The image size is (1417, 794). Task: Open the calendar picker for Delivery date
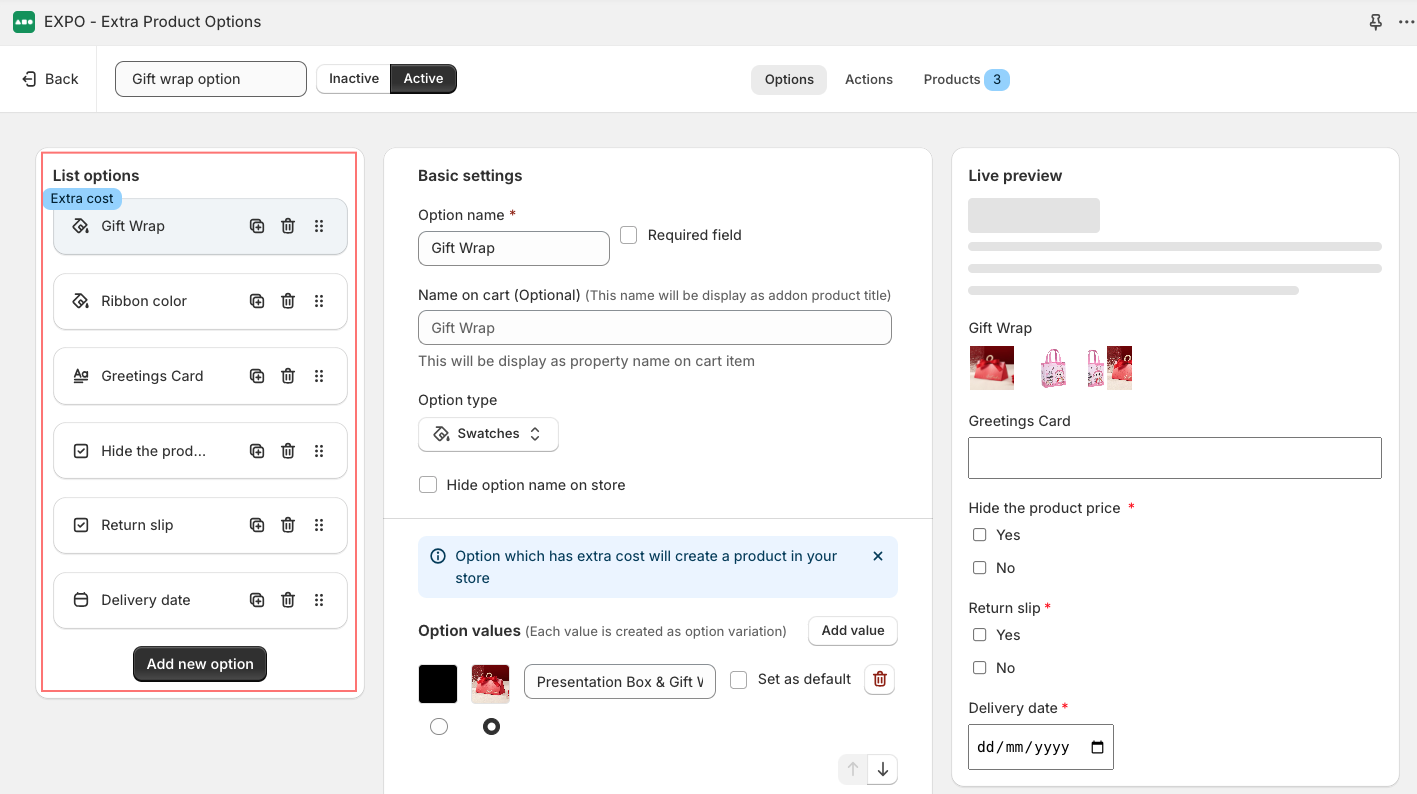click(x=1097, y=747)
